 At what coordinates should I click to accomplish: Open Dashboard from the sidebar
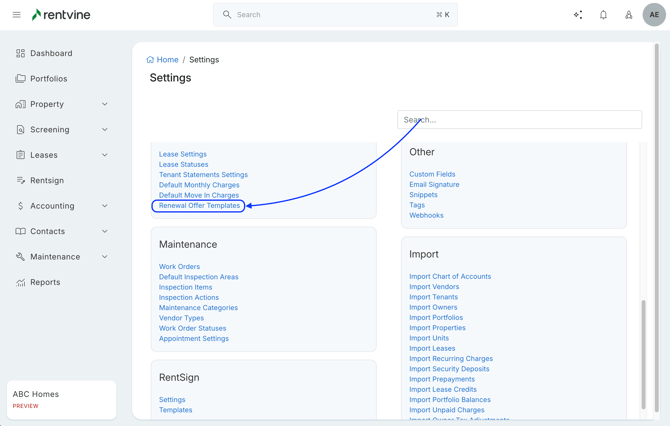point(51,53)
